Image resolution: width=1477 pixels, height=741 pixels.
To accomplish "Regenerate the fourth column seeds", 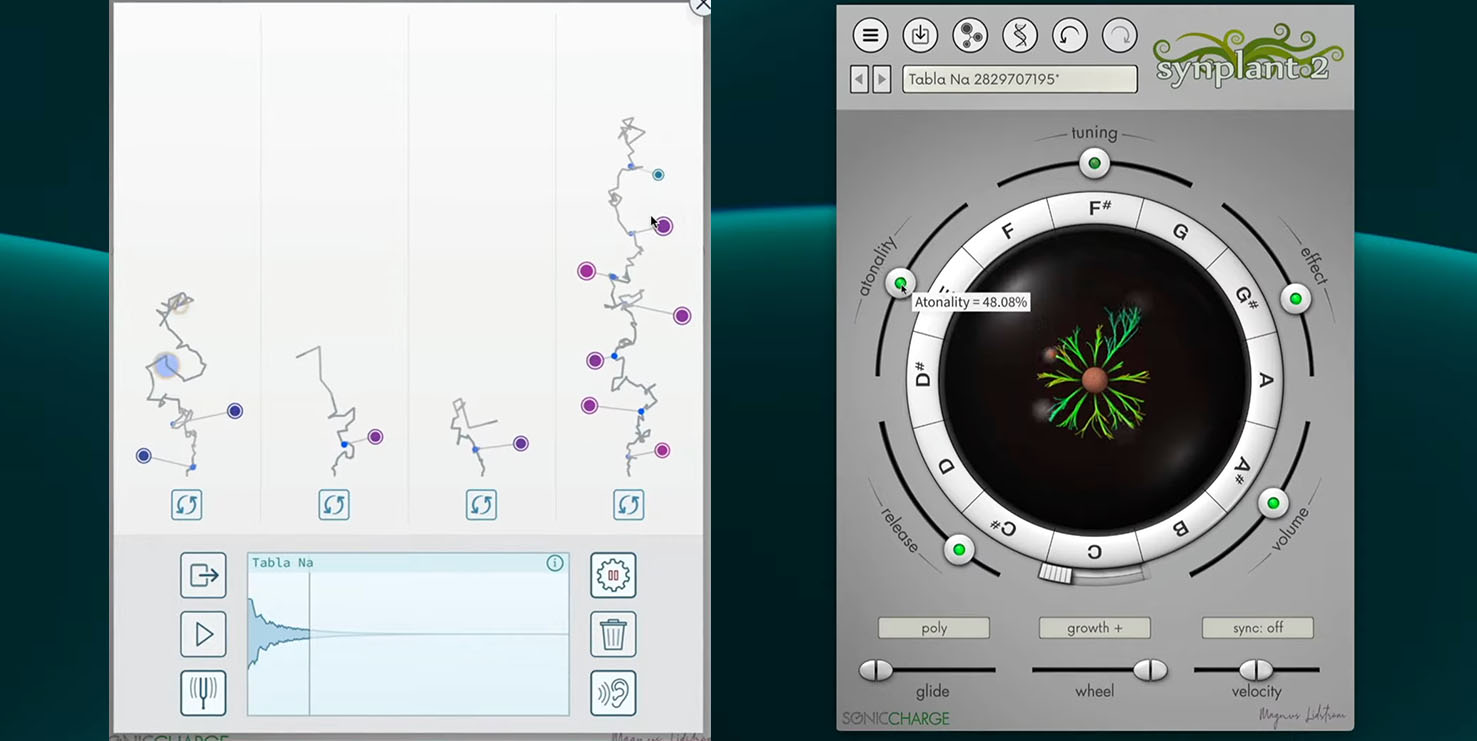I will click(628, 505).
